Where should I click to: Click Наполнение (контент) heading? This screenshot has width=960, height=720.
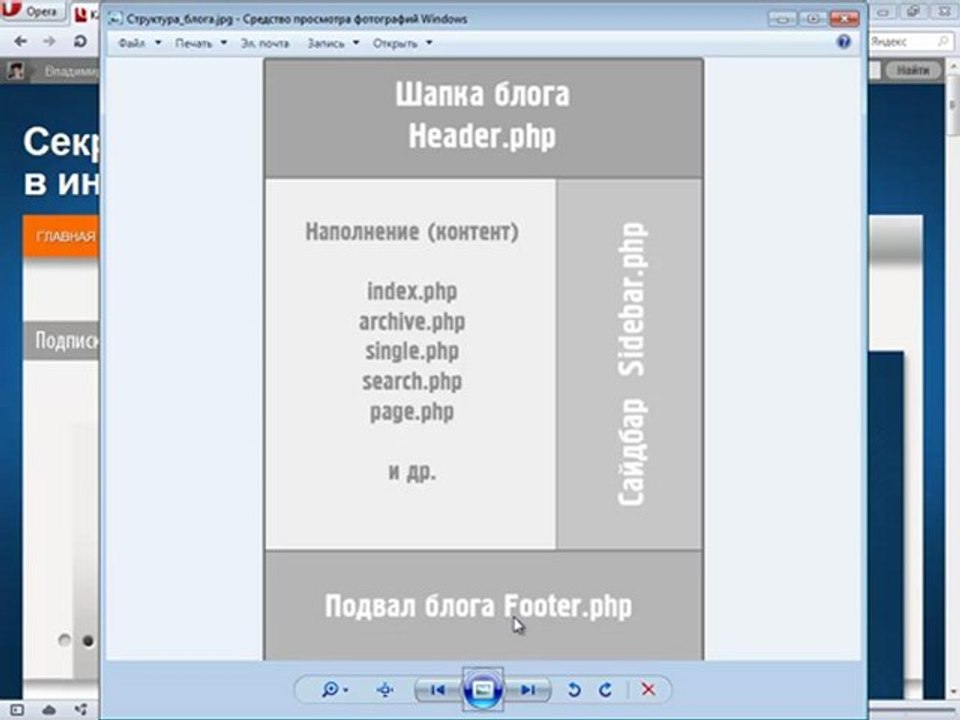(411, 232)
